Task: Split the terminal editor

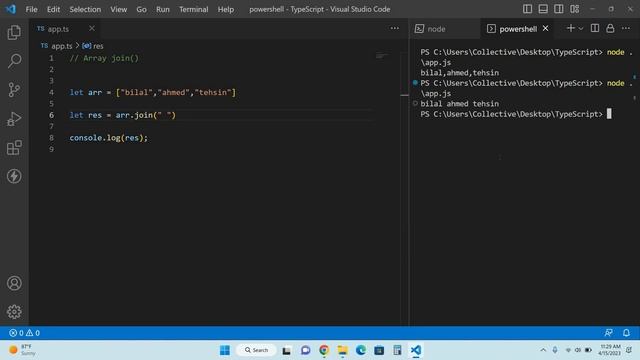Action: [595, 28]
